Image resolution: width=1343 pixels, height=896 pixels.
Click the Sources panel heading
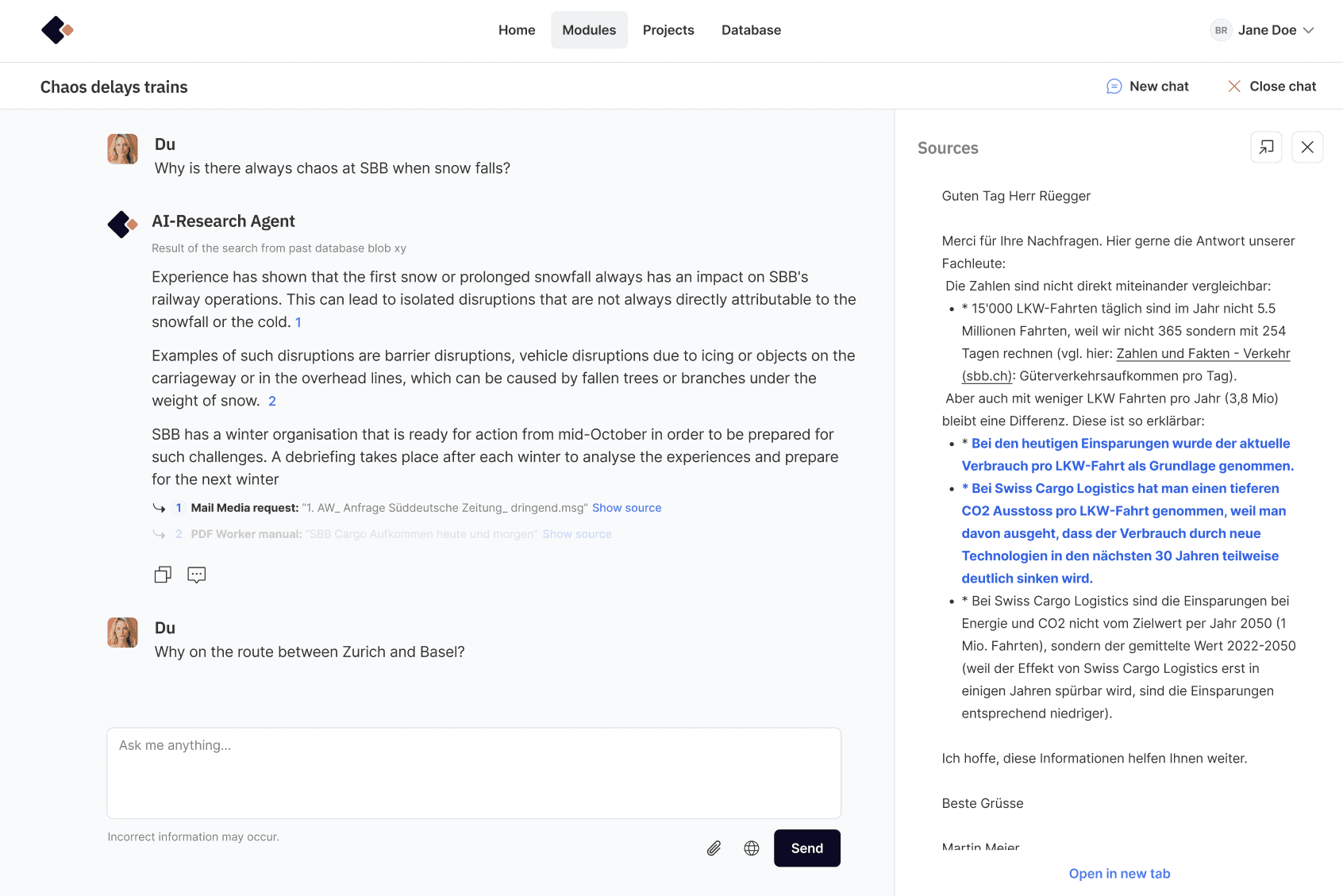pos(948,148)
